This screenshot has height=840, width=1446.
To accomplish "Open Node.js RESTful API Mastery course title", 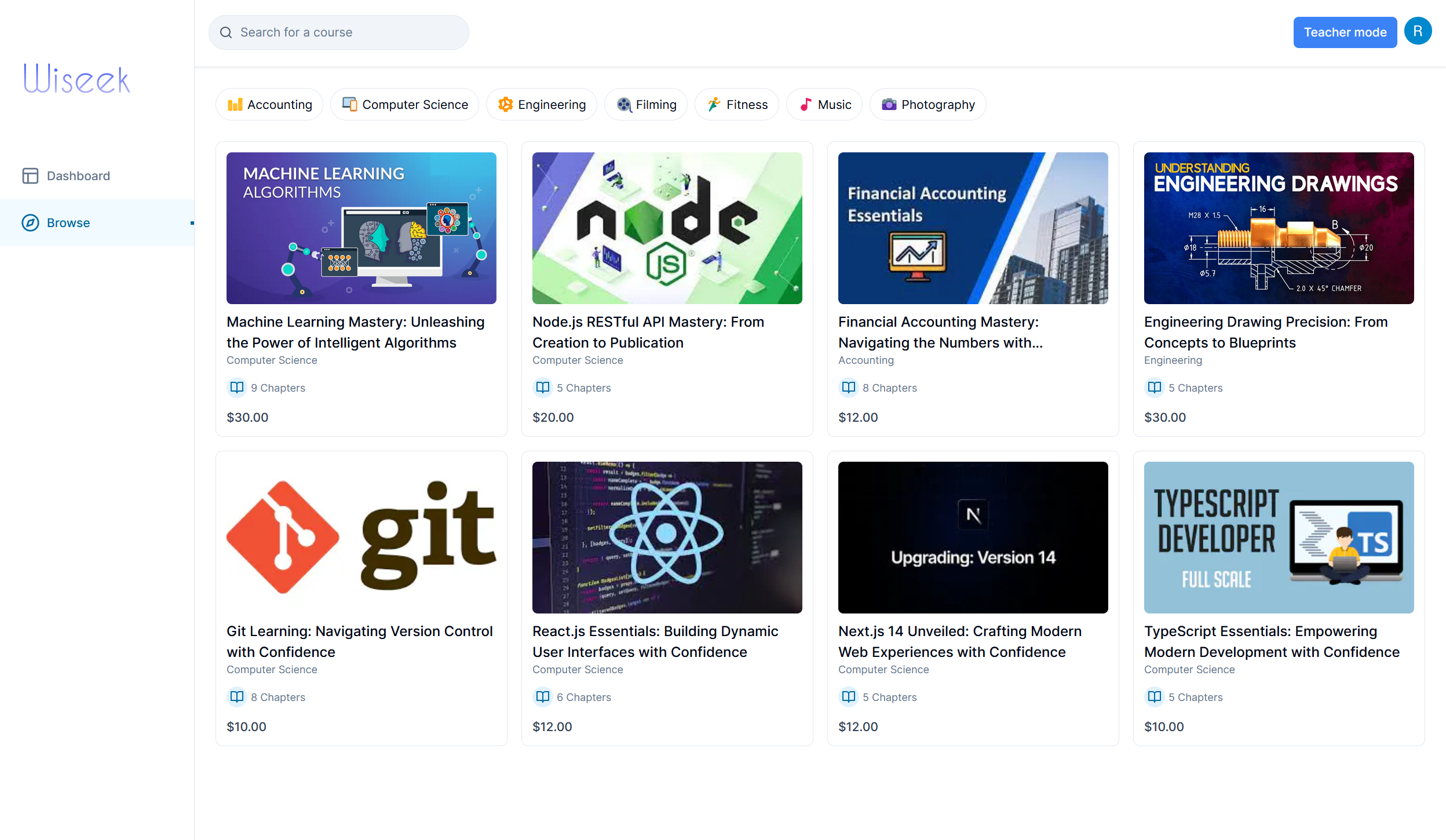I will (x=648, y=332).
